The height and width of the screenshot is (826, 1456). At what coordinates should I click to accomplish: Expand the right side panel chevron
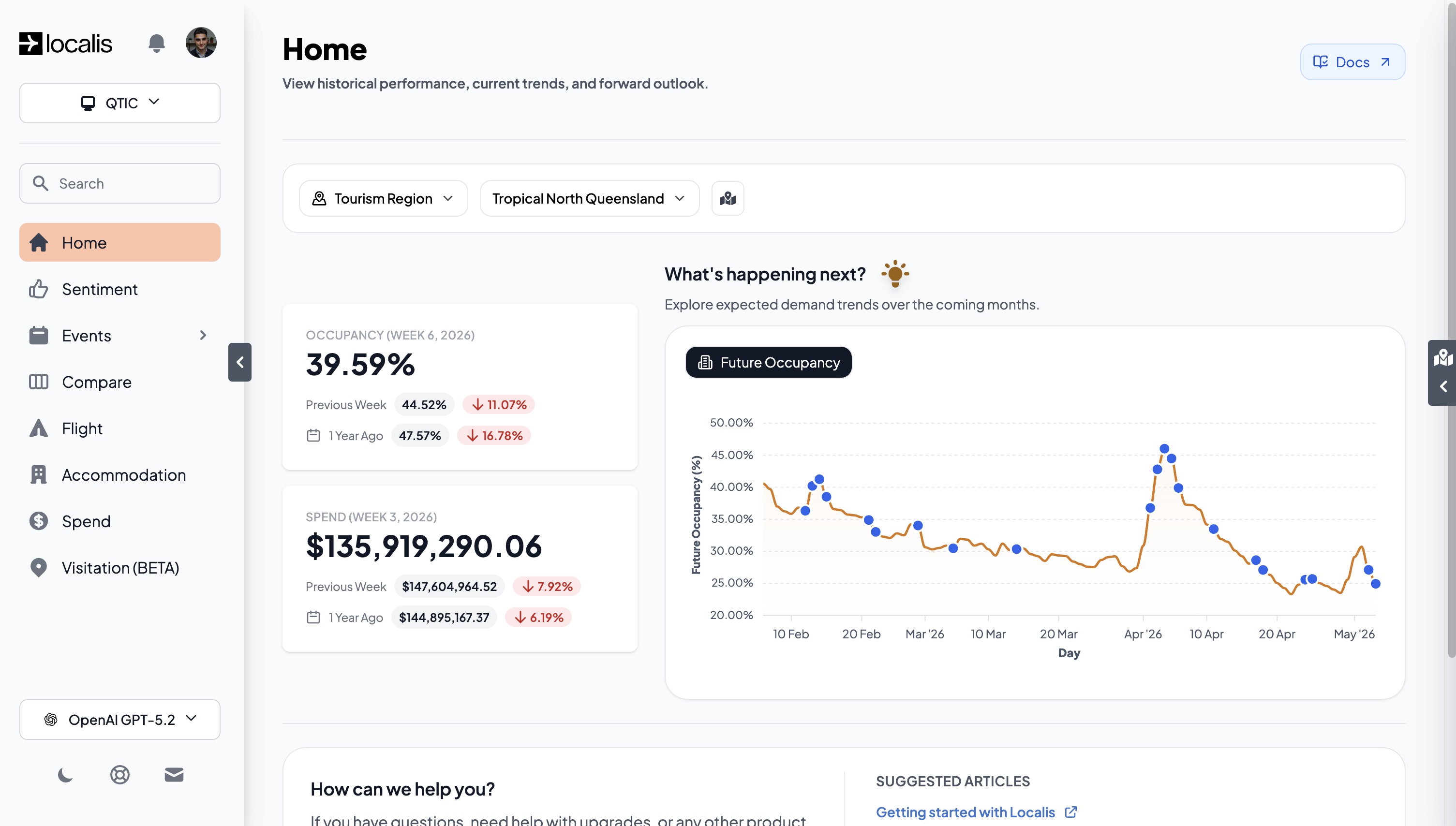(1443, 387)
